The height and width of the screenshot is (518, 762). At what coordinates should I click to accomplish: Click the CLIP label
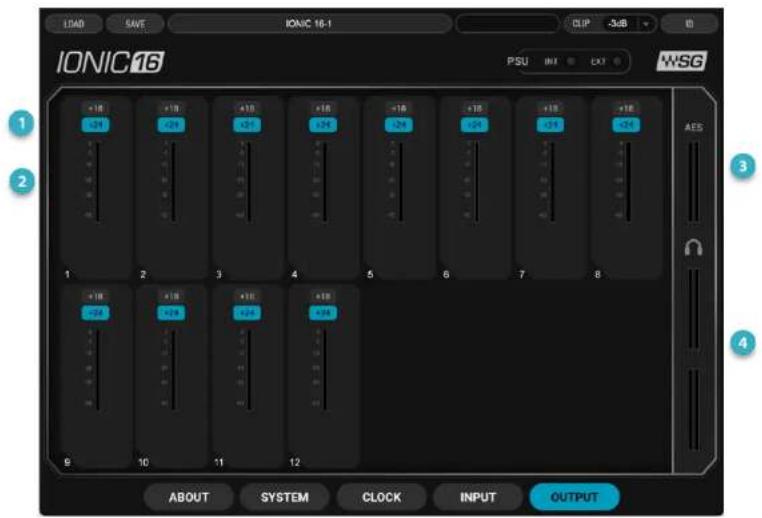tap(581, 23)
